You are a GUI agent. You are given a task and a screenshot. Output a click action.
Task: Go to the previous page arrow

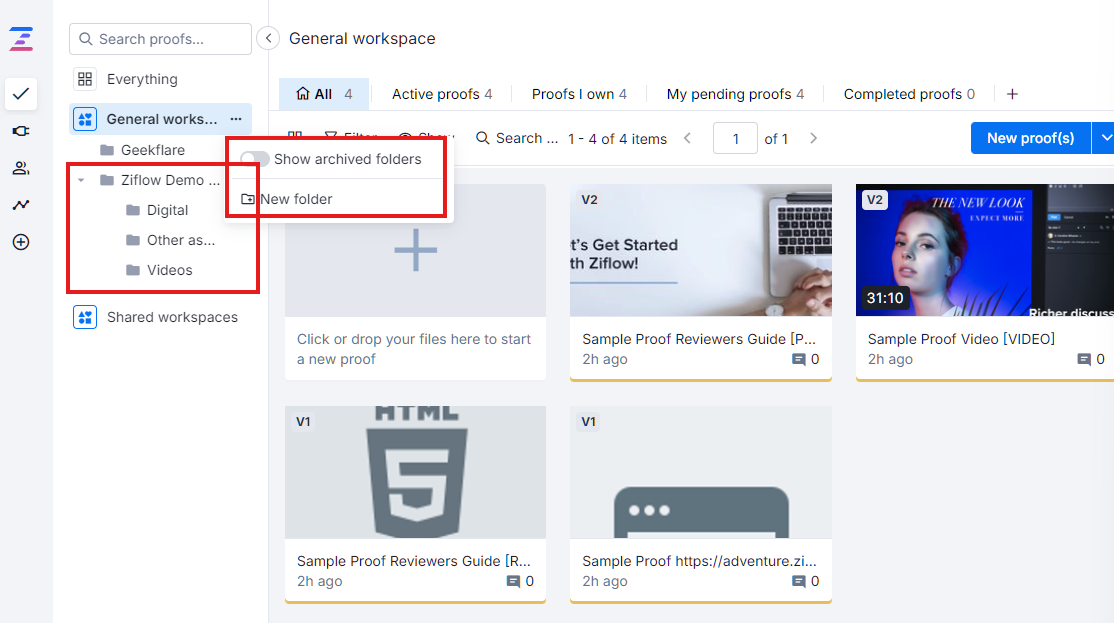(x=687, y=139)
